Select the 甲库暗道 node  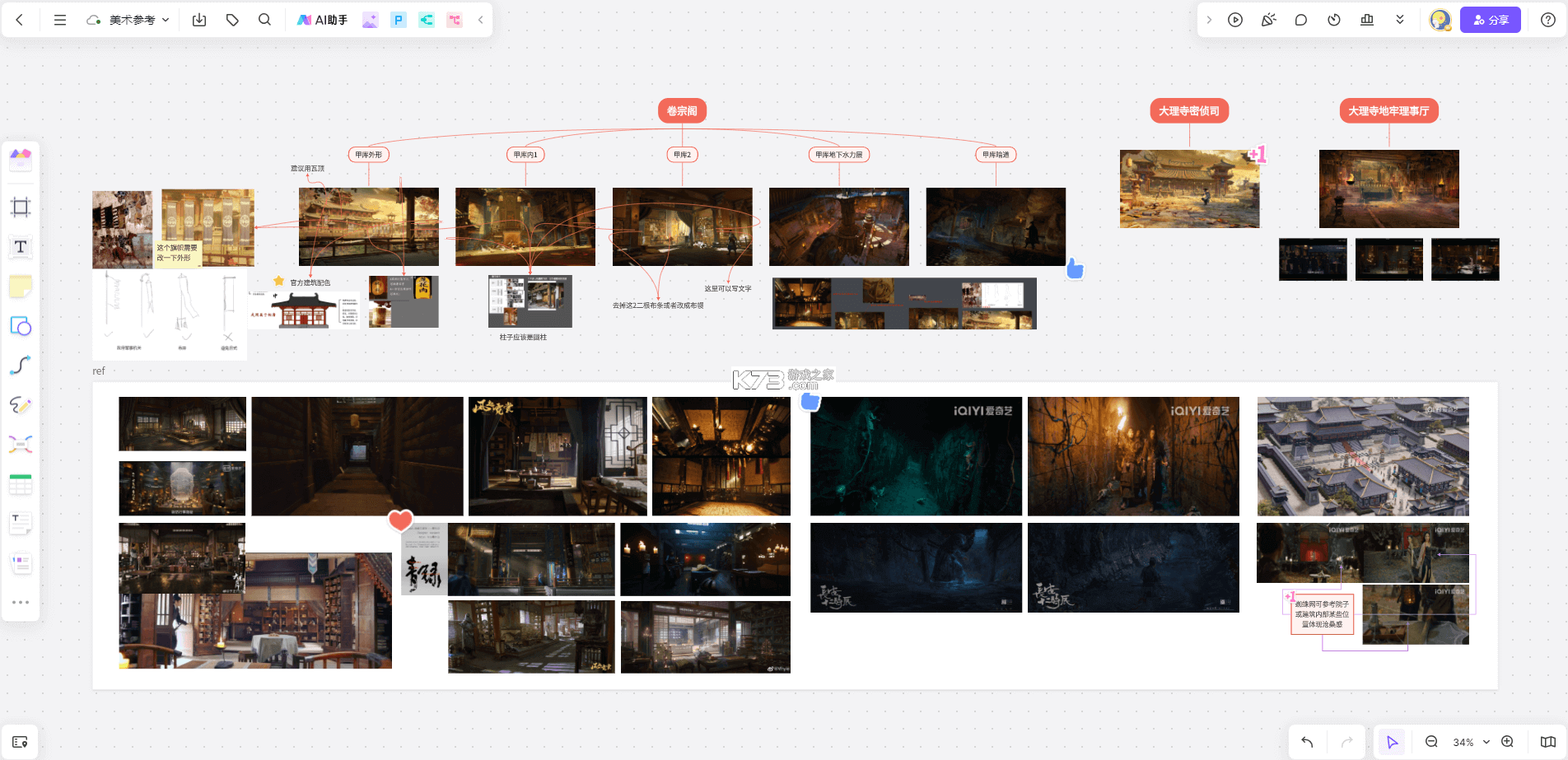click(996, 155)
